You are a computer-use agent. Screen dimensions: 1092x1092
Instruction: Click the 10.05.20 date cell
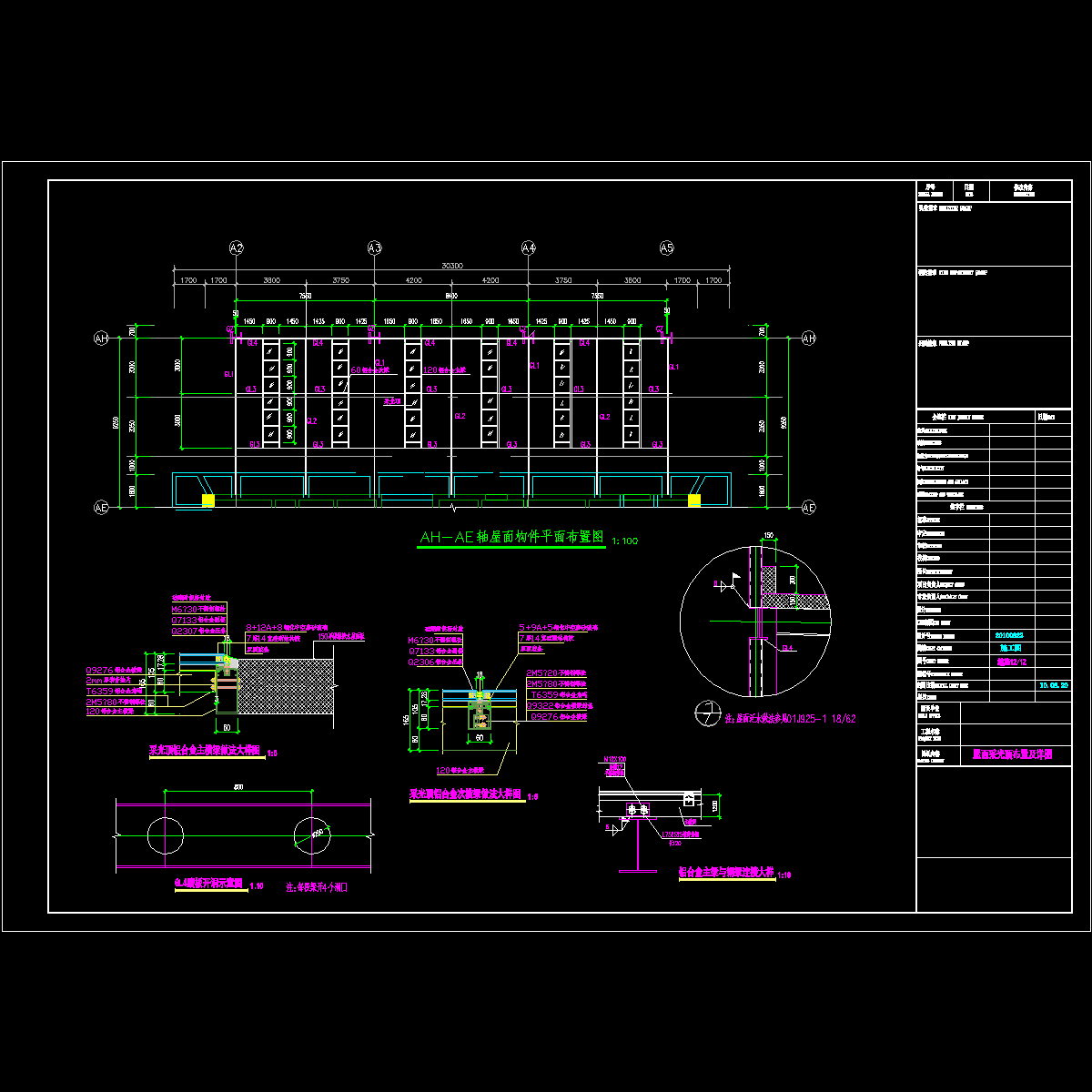[1053, 684]
